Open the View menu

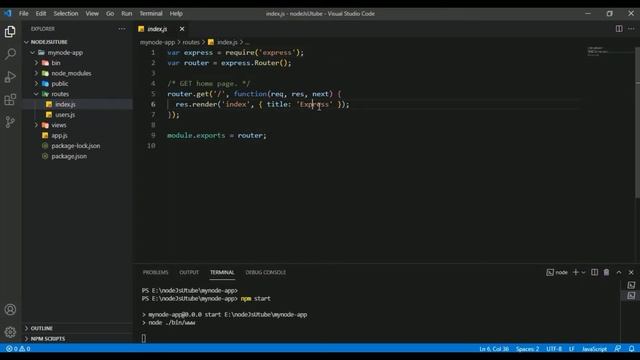(x=92, y=13)
